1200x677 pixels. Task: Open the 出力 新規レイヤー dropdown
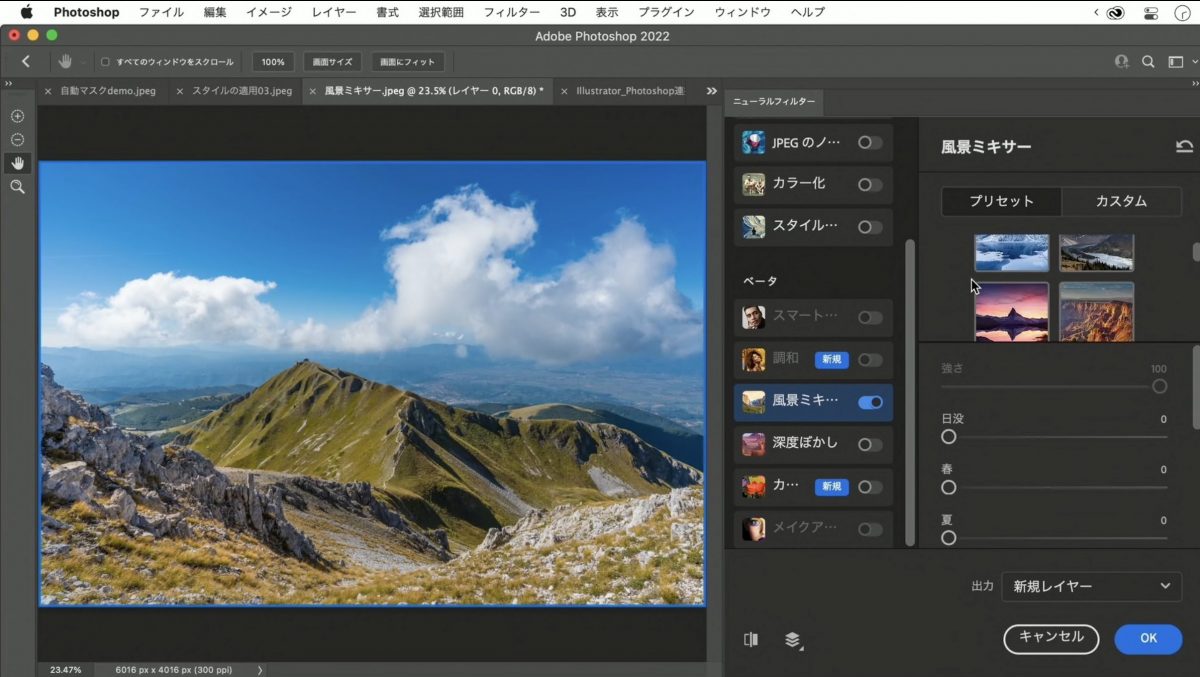[1090, 587]
